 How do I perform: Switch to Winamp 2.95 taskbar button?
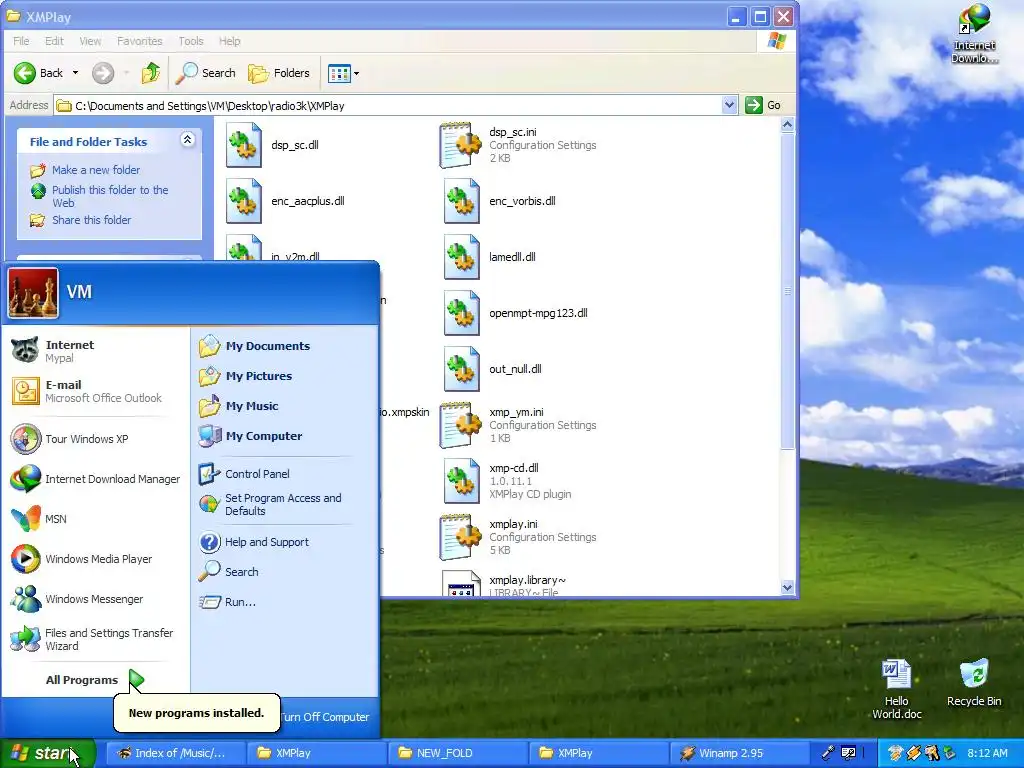739,753
